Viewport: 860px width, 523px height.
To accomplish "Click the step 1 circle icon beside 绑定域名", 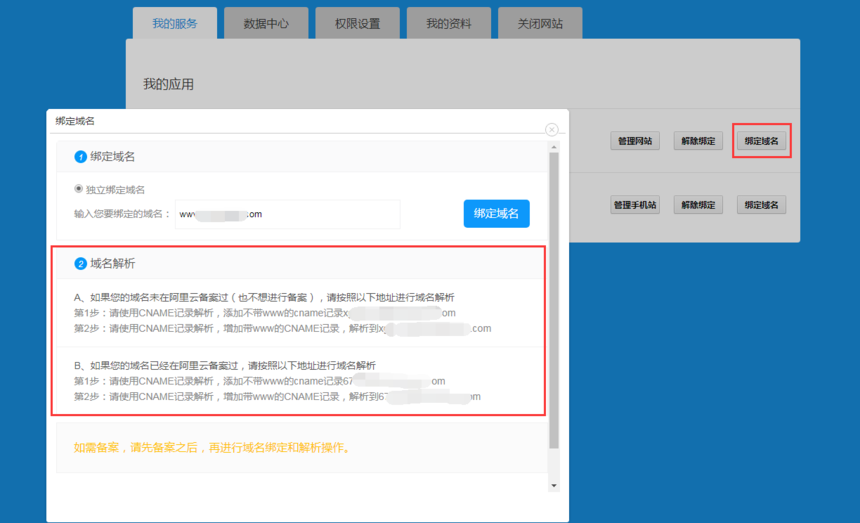I will tap(81, 157).
